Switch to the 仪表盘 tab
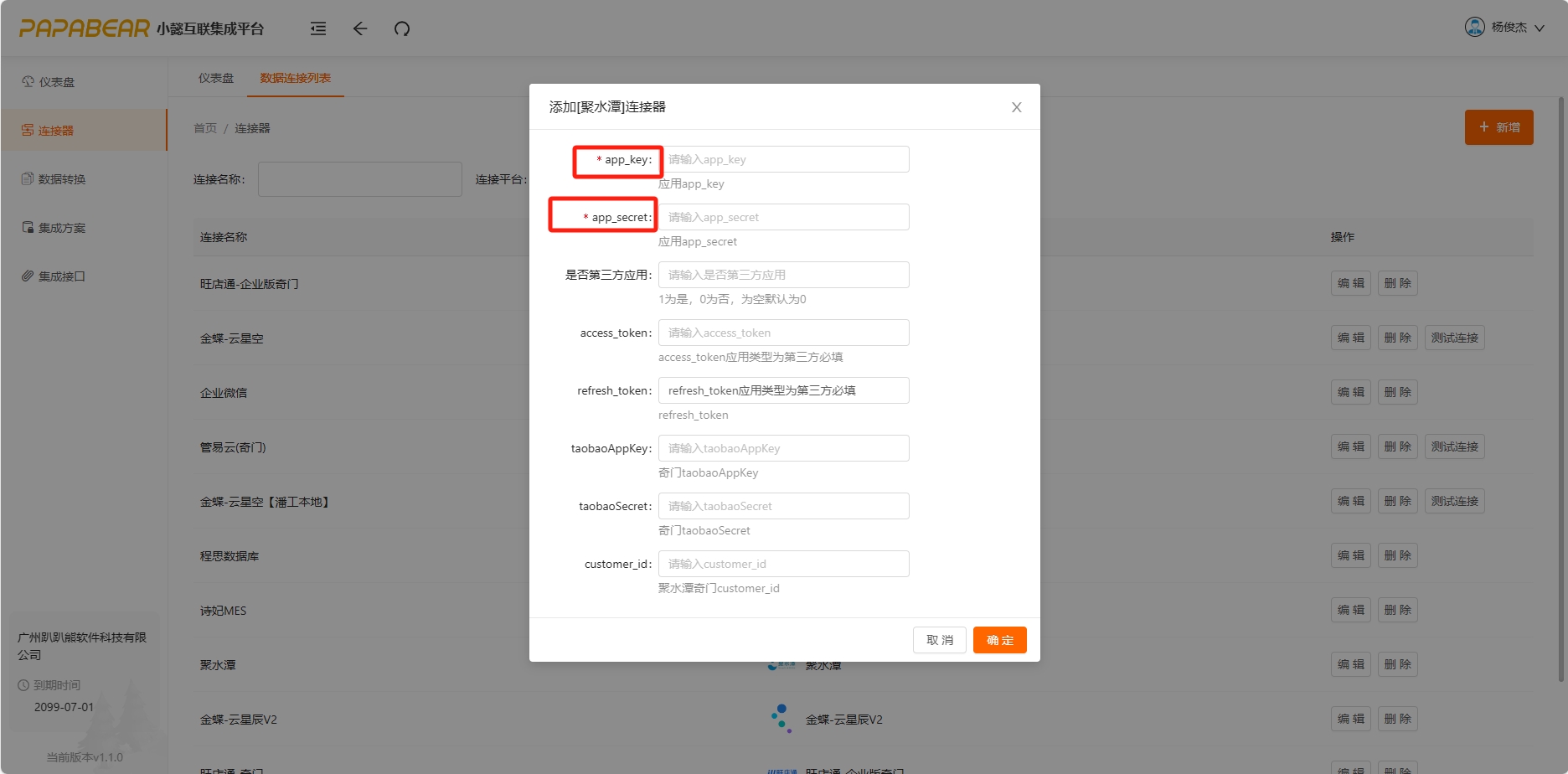The image size is (1568, 774). click(x=216, y=78)
